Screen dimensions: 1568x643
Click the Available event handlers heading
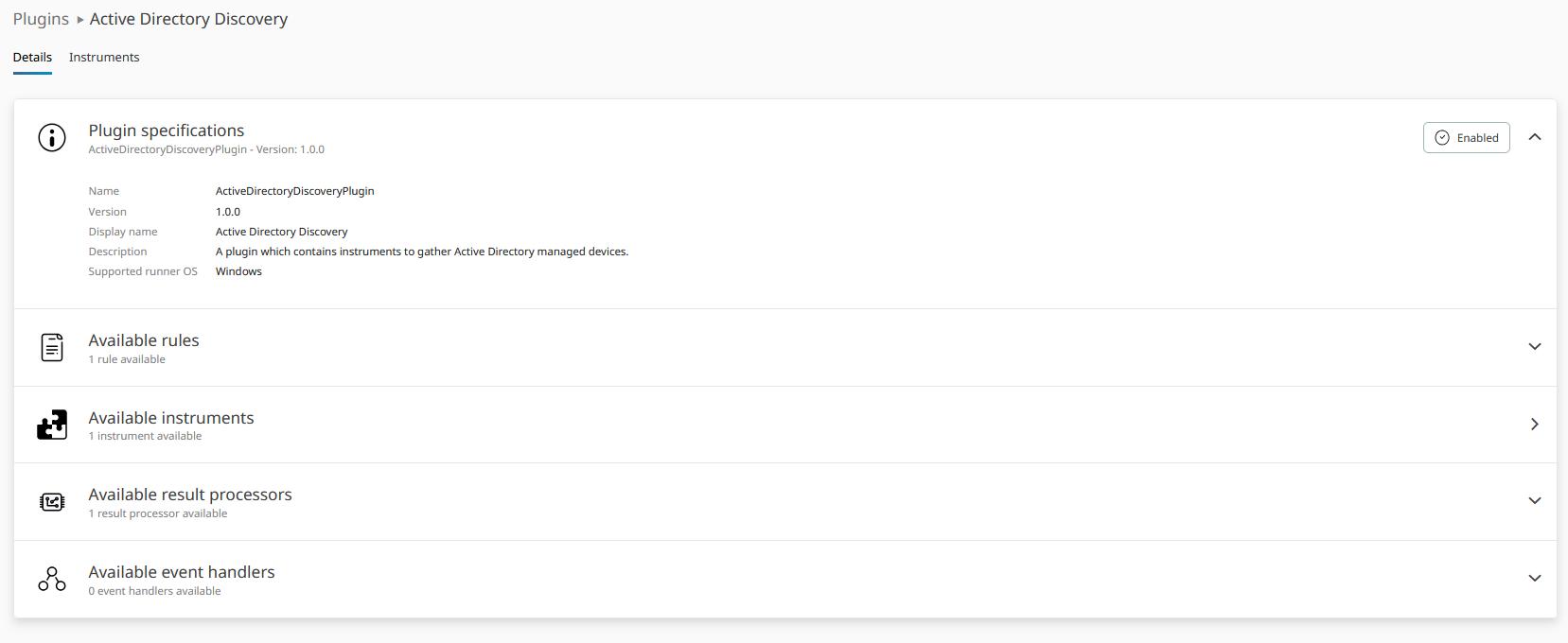pos(182,572)
